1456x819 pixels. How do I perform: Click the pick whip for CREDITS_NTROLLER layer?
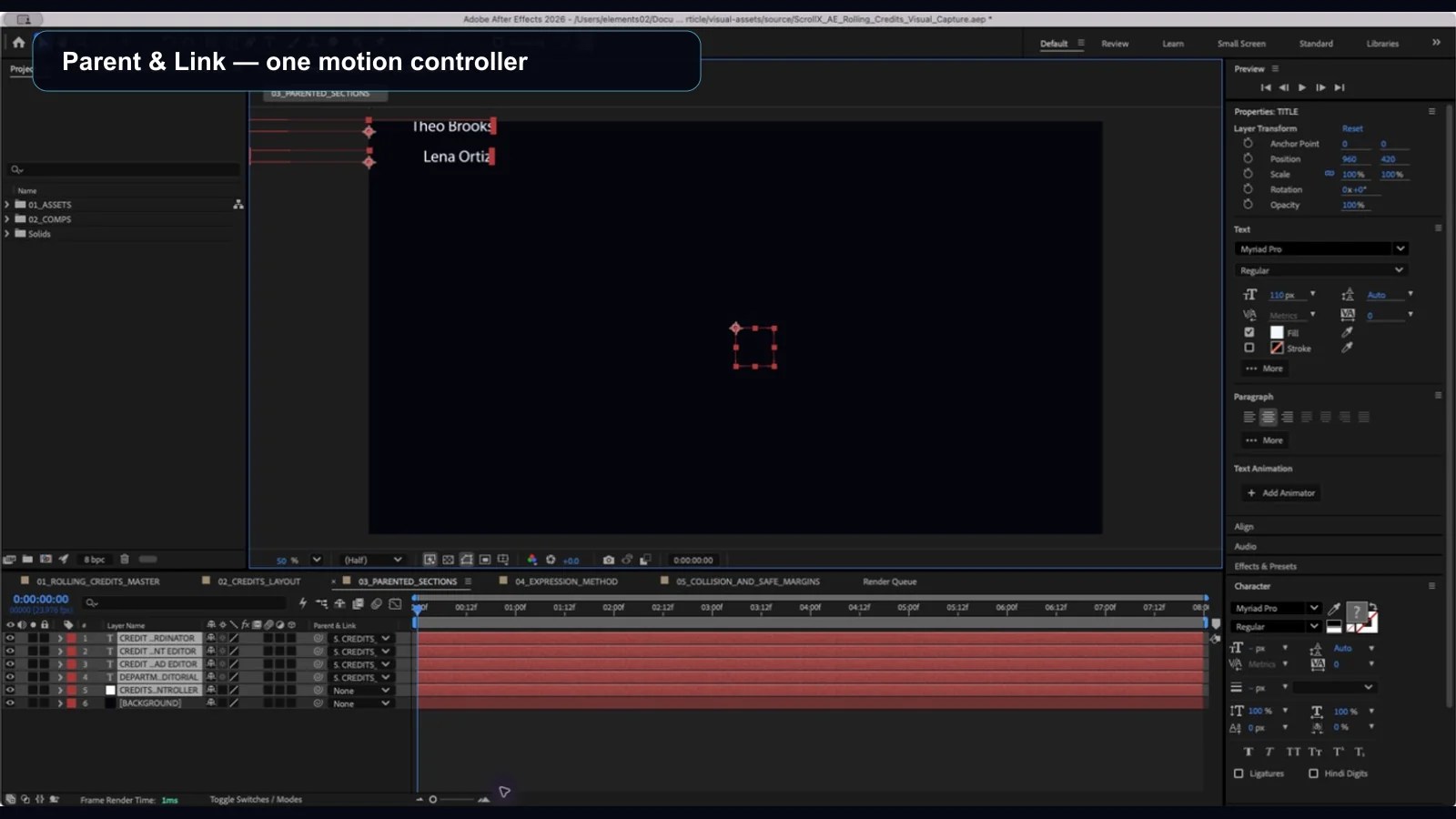click(318, 690)
